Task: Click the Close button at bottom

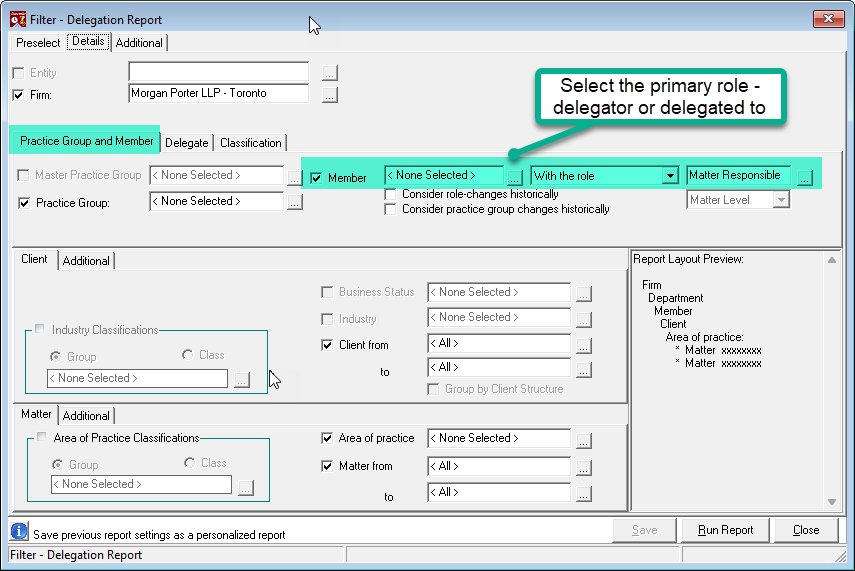Action: [806, 530]
